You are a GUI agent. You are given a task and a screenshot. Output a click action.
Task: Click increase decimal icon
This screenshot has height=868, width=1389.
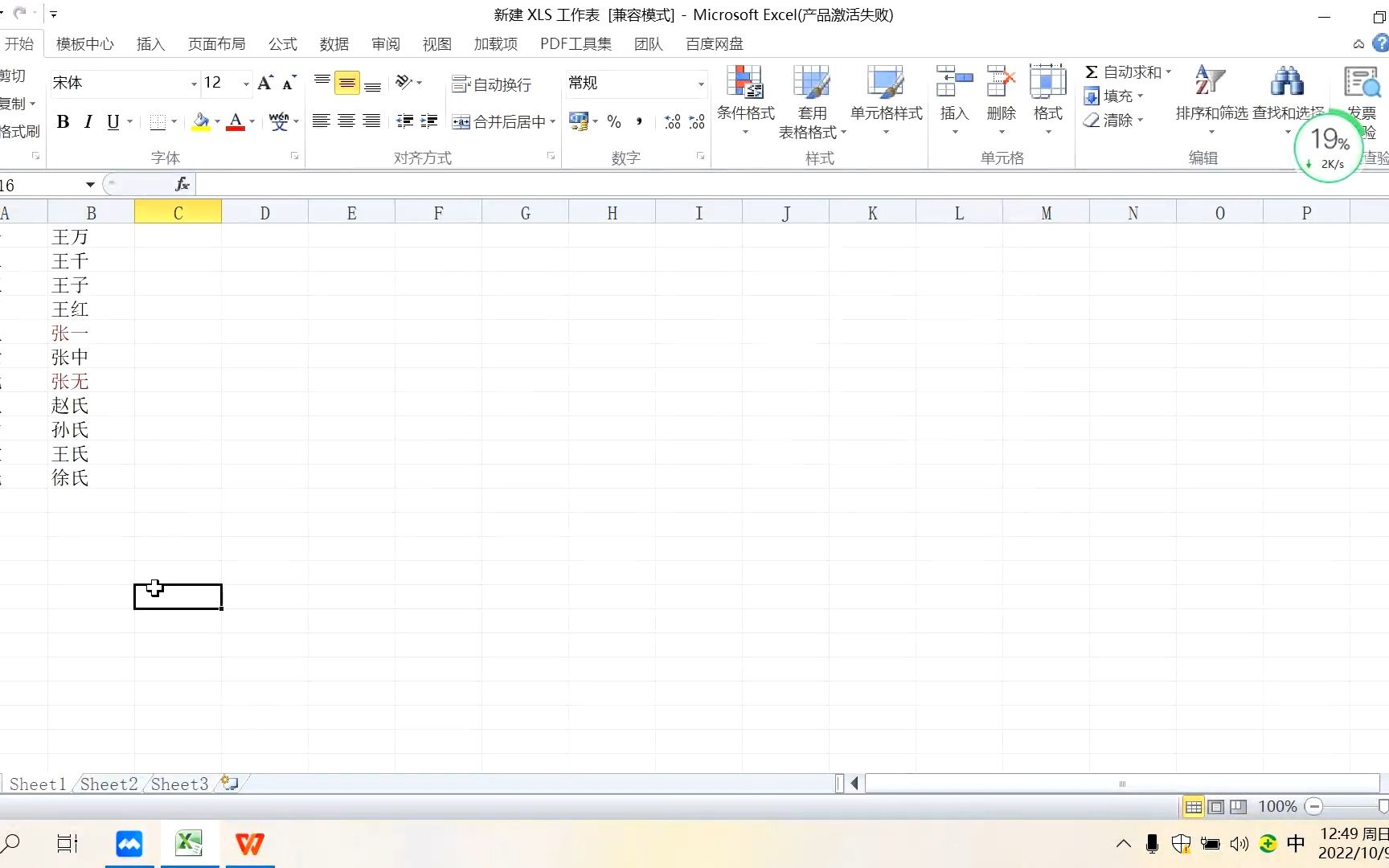tap(673, 121)
